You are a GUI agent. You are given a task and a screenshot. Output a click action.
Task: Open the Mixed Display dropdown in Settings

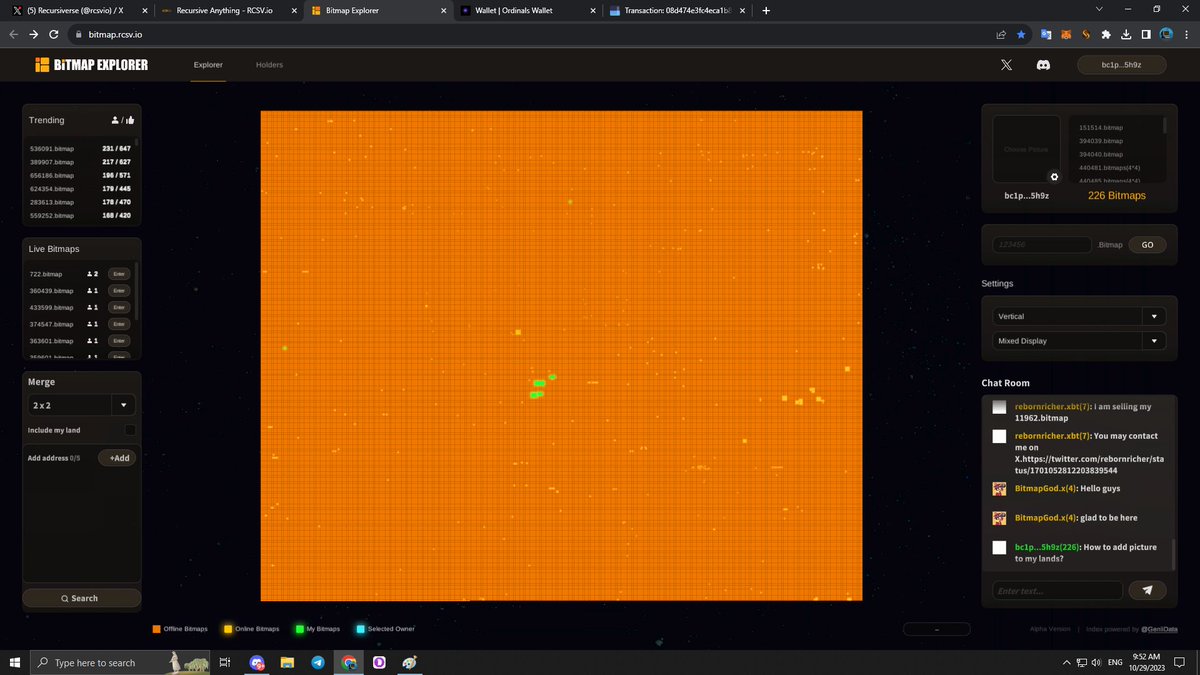click(1152, 340)
